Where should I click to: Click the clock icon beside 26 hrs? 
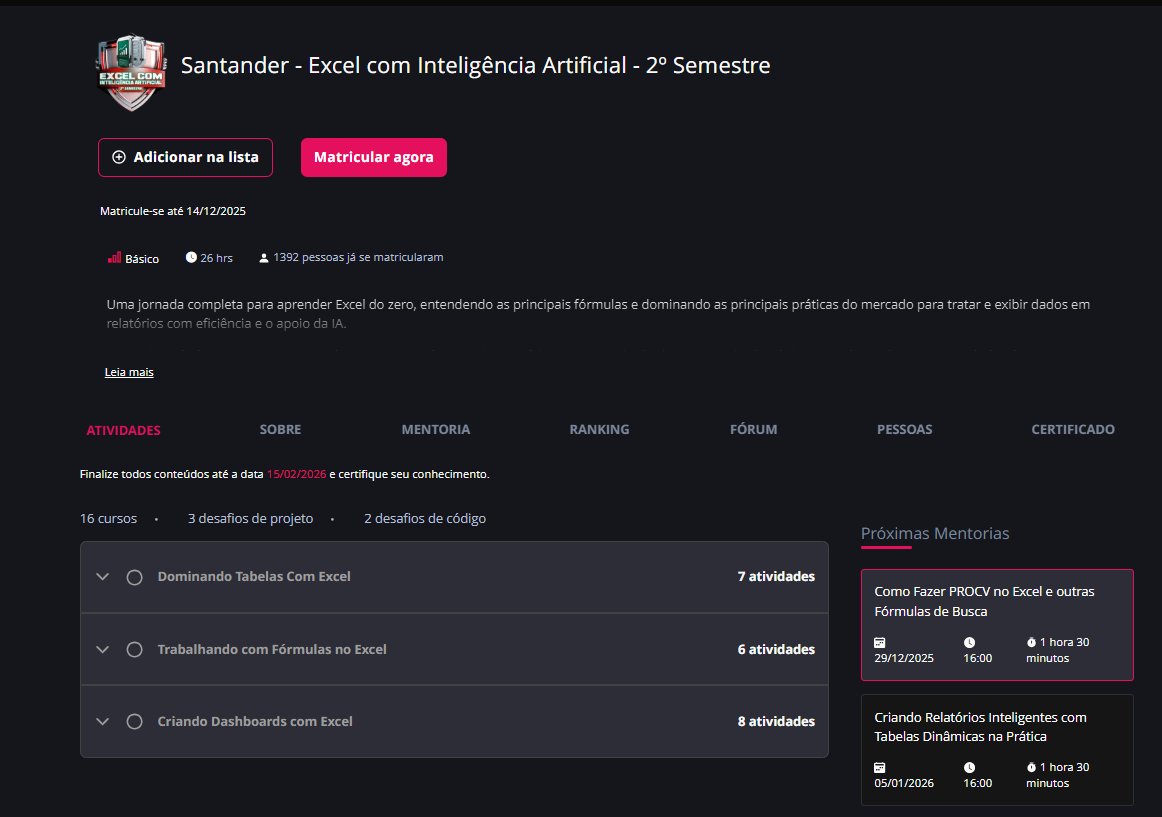tap(191, 257)
